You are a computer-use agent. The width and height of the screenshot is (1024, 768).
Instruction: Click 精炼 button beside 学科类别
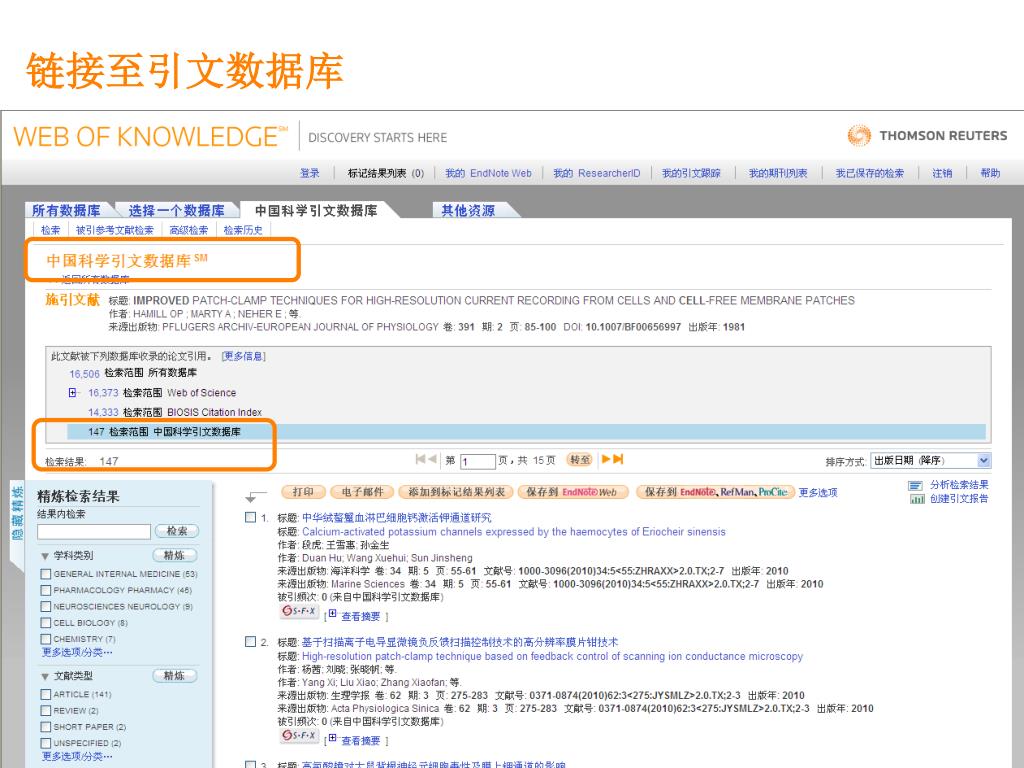click(x=174, y=555)
